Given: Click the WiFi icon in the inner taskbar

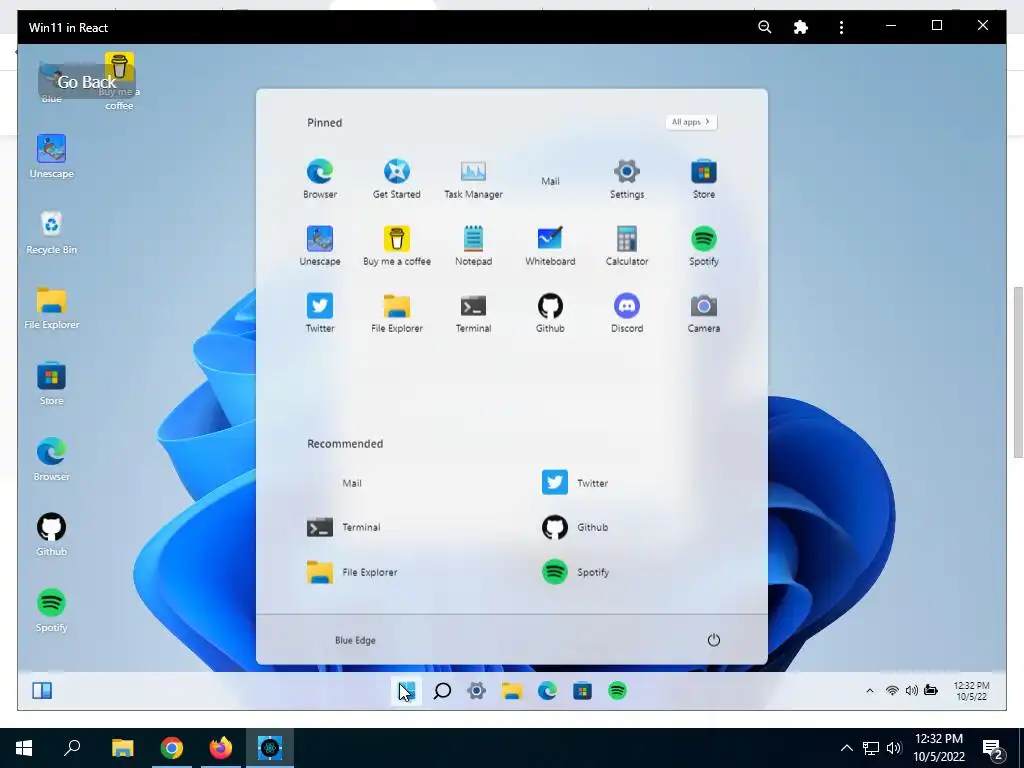Looking at the screenshot, I should (x=892, y=690).
